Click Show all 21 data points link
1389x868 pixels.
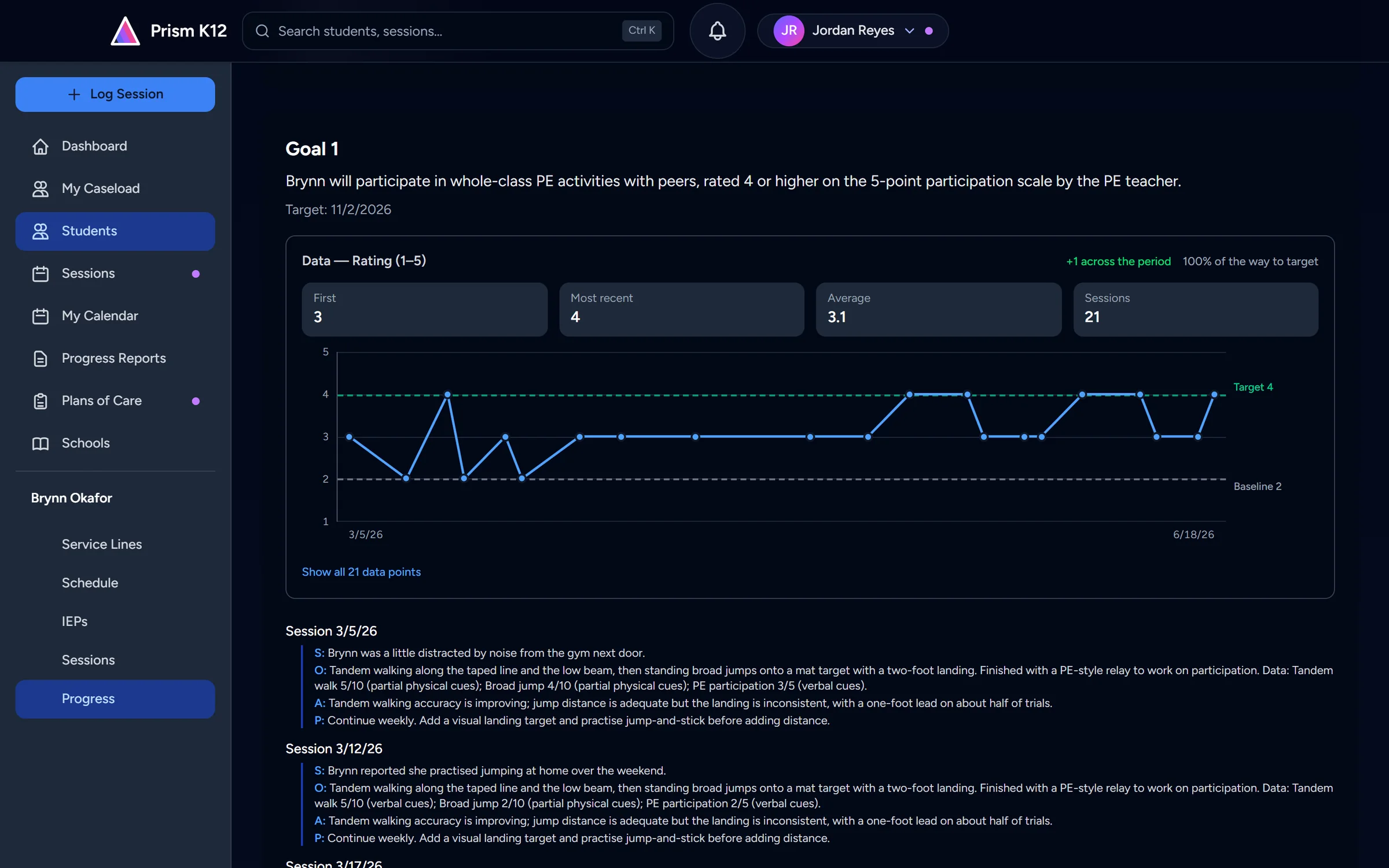(361, 572)
